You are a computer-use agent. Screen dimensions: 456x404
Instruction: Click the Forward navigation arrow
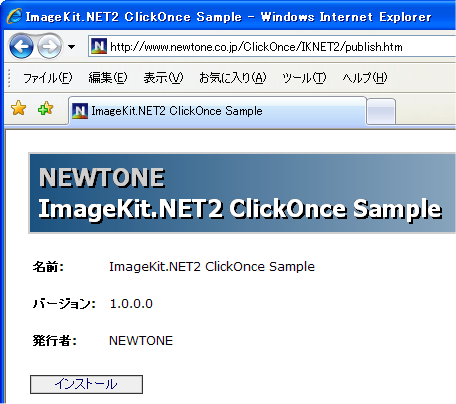(x=49, y=47)
